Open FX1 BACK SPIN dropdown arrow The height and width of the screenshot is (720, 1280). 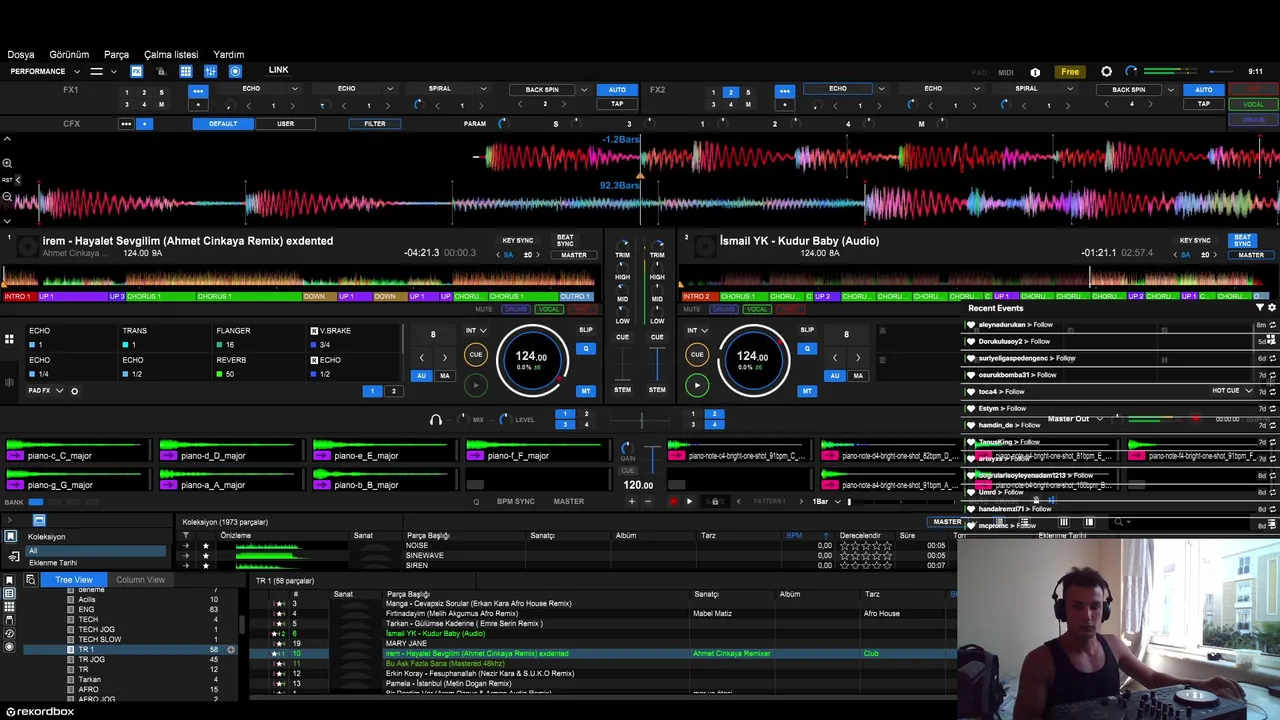[x=584, y=90]
